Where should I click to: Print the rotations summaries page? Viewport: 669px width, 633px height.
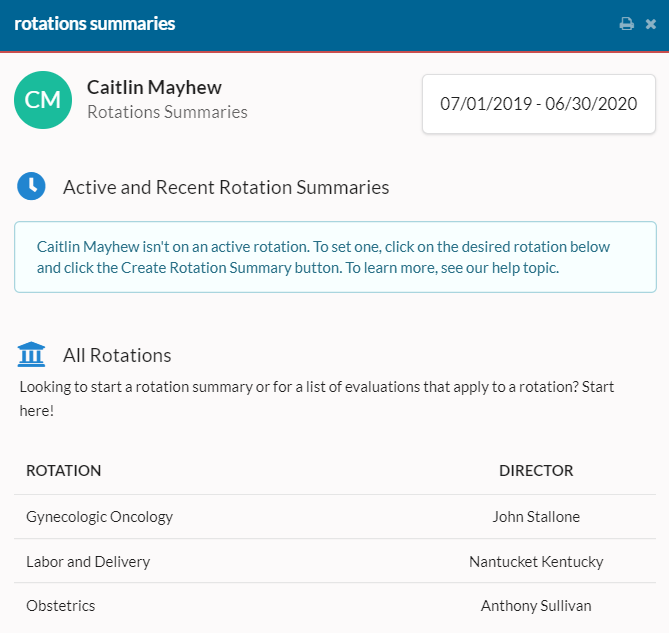[626, 23]
